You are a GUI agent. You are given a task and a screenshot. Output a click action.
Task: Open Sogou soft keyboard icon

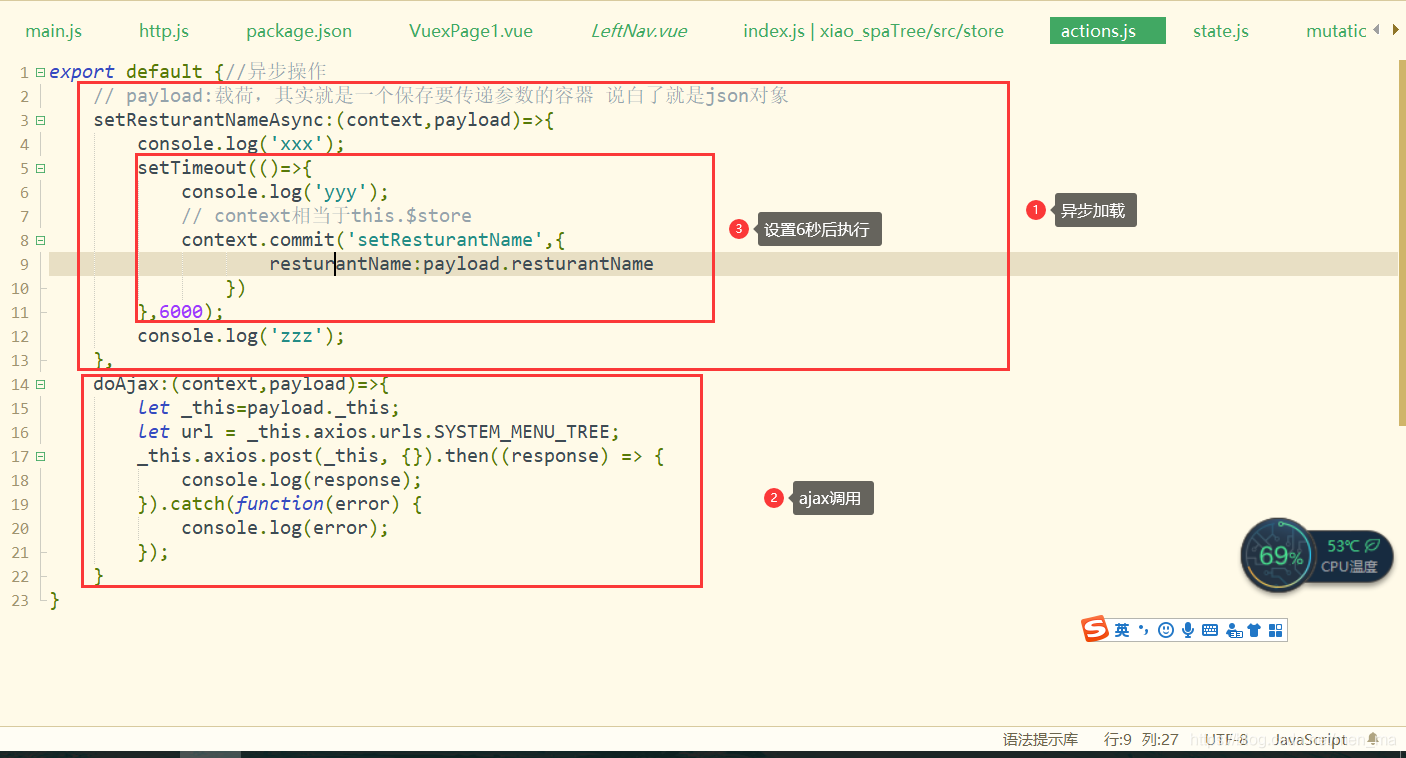coord(1210,630)
